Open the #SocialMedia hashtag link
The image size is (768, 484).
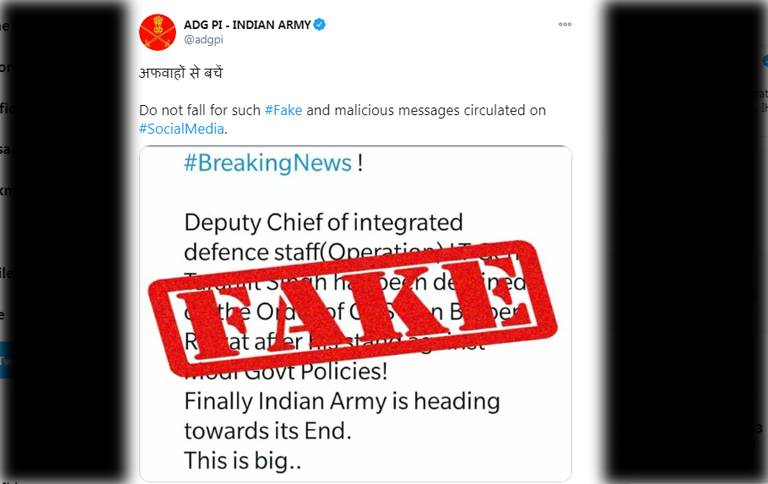182,129
